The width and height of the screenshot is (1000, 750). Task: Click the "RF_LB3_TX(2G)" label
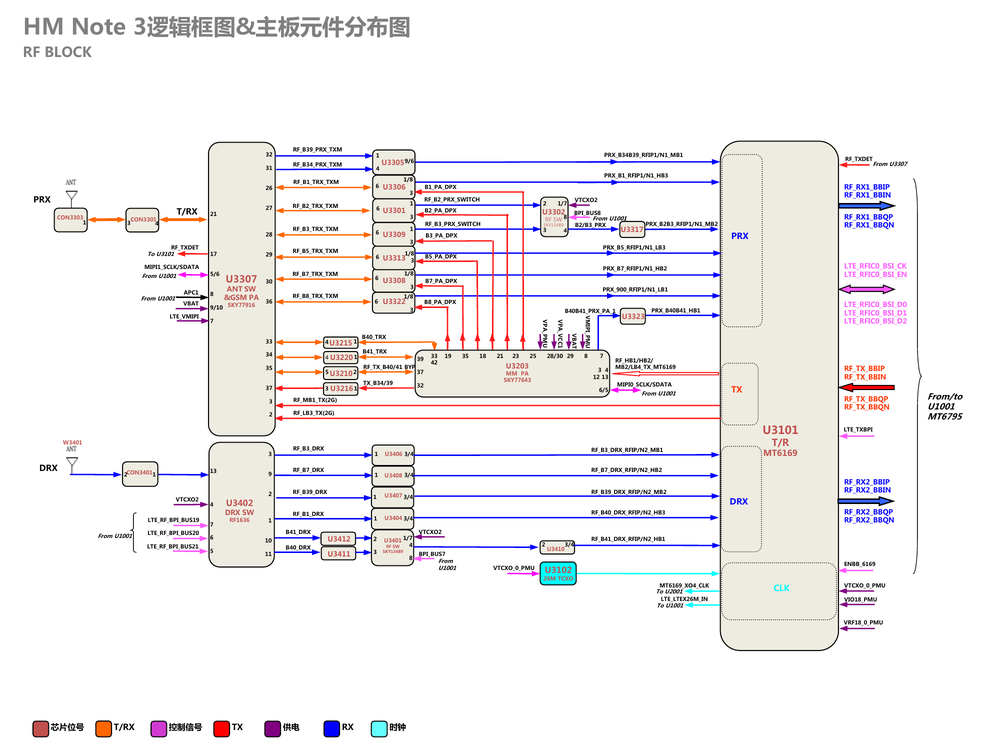(314, 413)
